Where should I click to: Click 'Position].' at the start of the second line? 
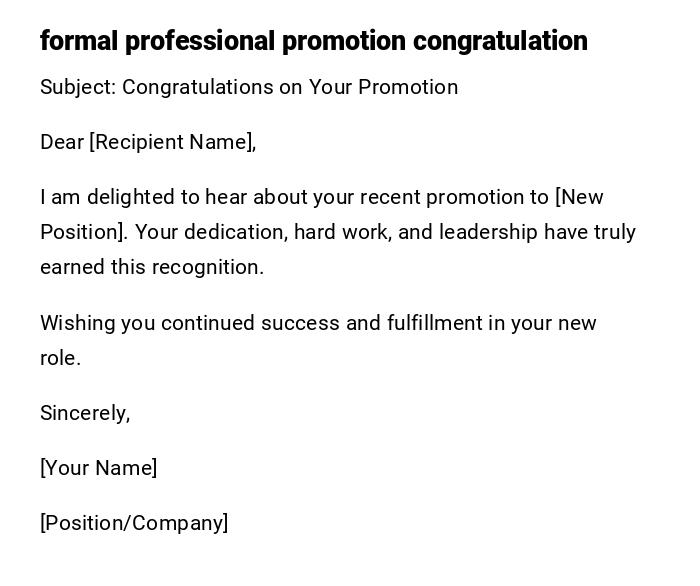tap(84, 232)
